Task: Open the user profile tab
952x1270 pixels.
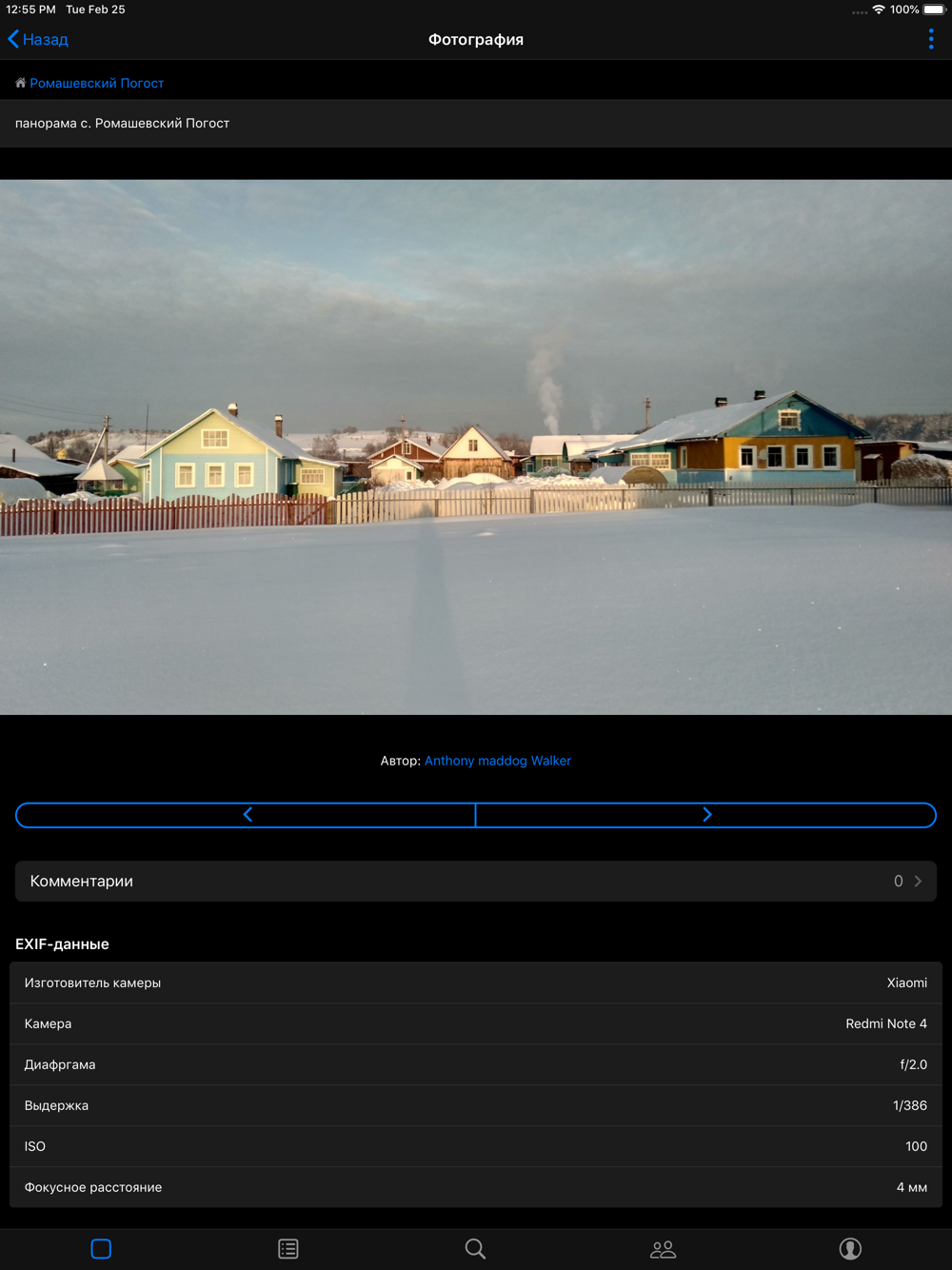Action: click(x=850, y=1249)
